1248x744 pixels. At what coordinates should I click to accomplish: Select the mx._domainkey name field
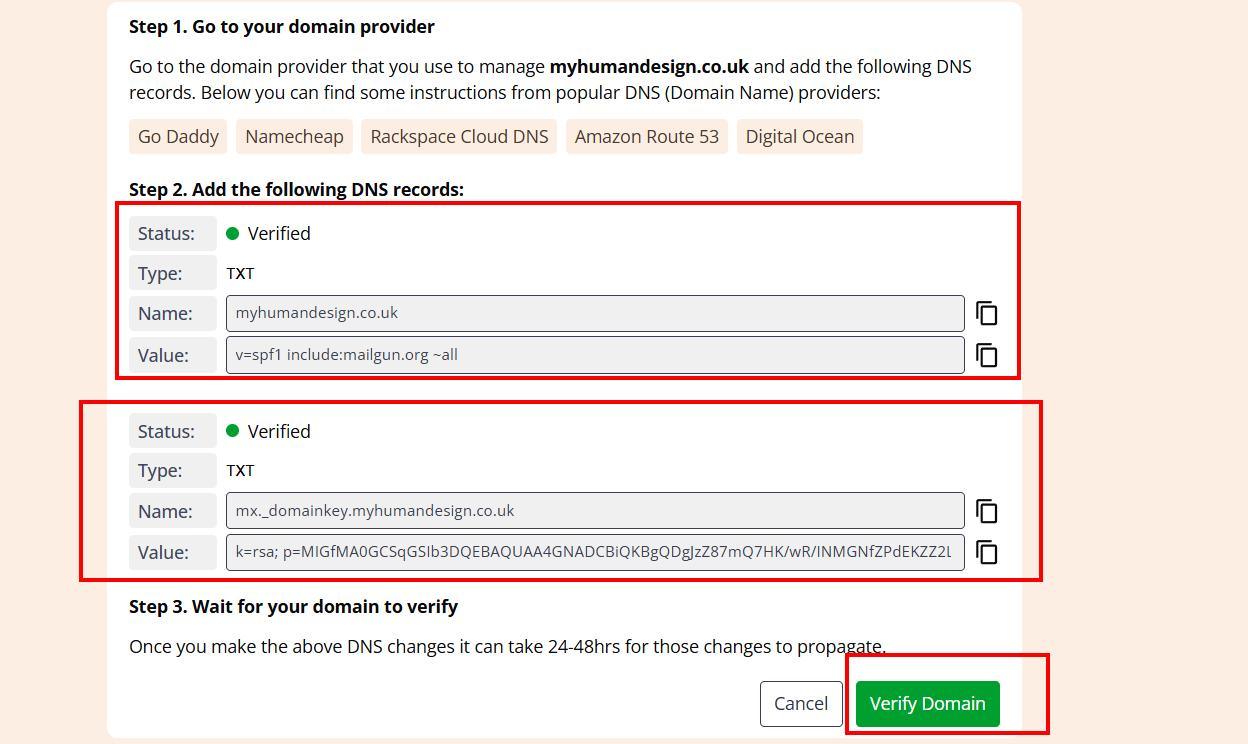(594, 511)
